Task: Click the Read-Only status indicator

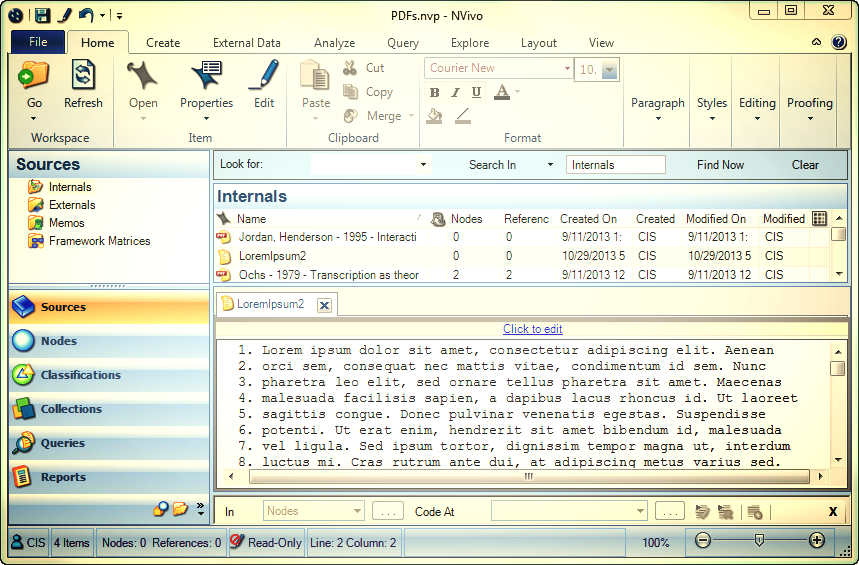Action: tap(266, 543)
